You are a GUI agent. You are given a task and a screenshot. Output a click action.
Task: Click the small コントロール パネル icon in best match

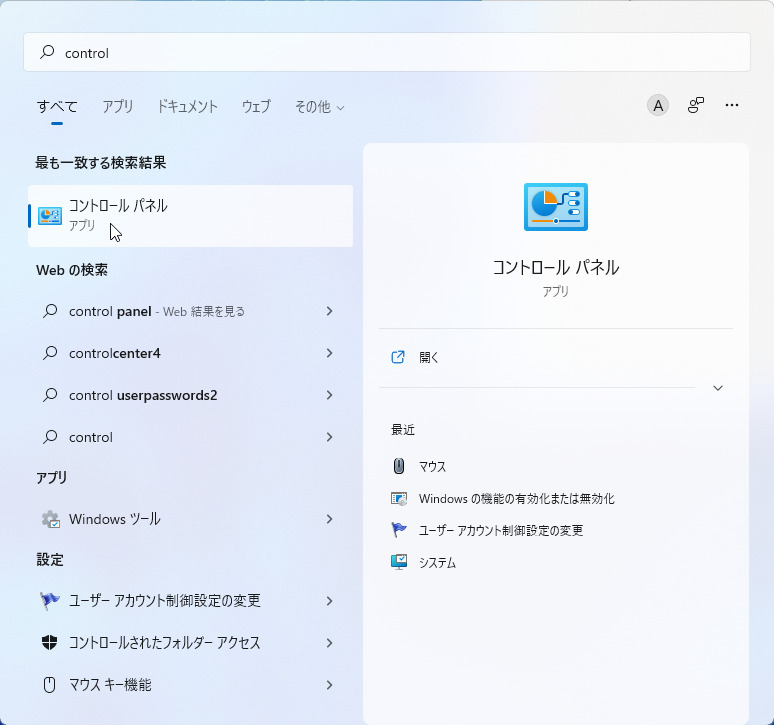(x=50, y=216)
